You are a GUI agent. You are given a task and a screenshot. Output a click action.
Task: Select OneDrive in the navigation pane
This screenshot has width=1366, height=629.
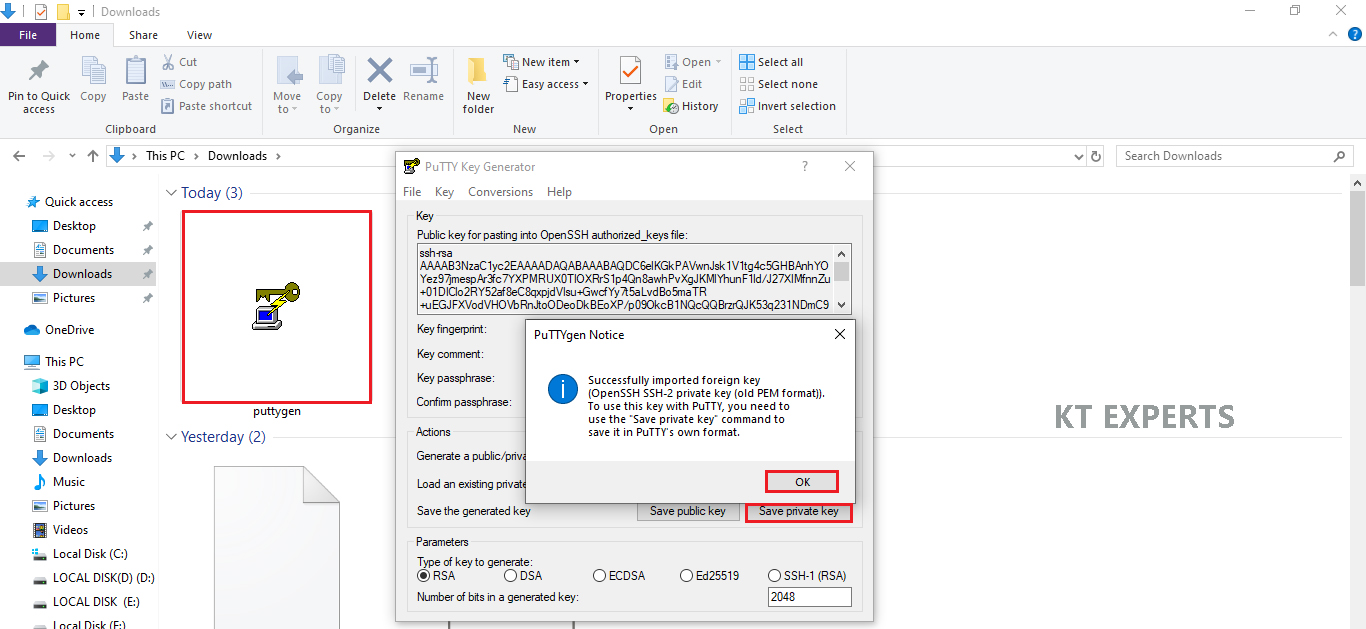[x=59, y=330]
